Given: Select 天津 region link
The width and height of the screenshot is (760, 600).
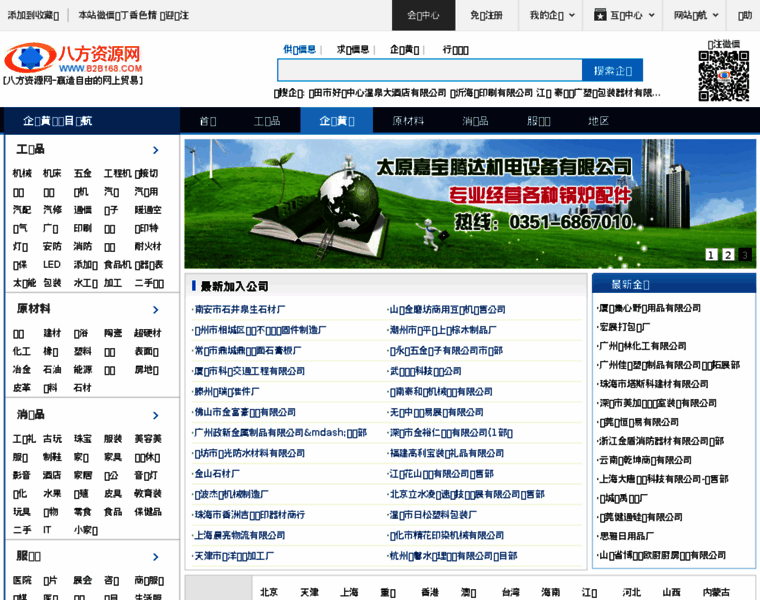Looking at the screenshot, I should click(309, 592).
